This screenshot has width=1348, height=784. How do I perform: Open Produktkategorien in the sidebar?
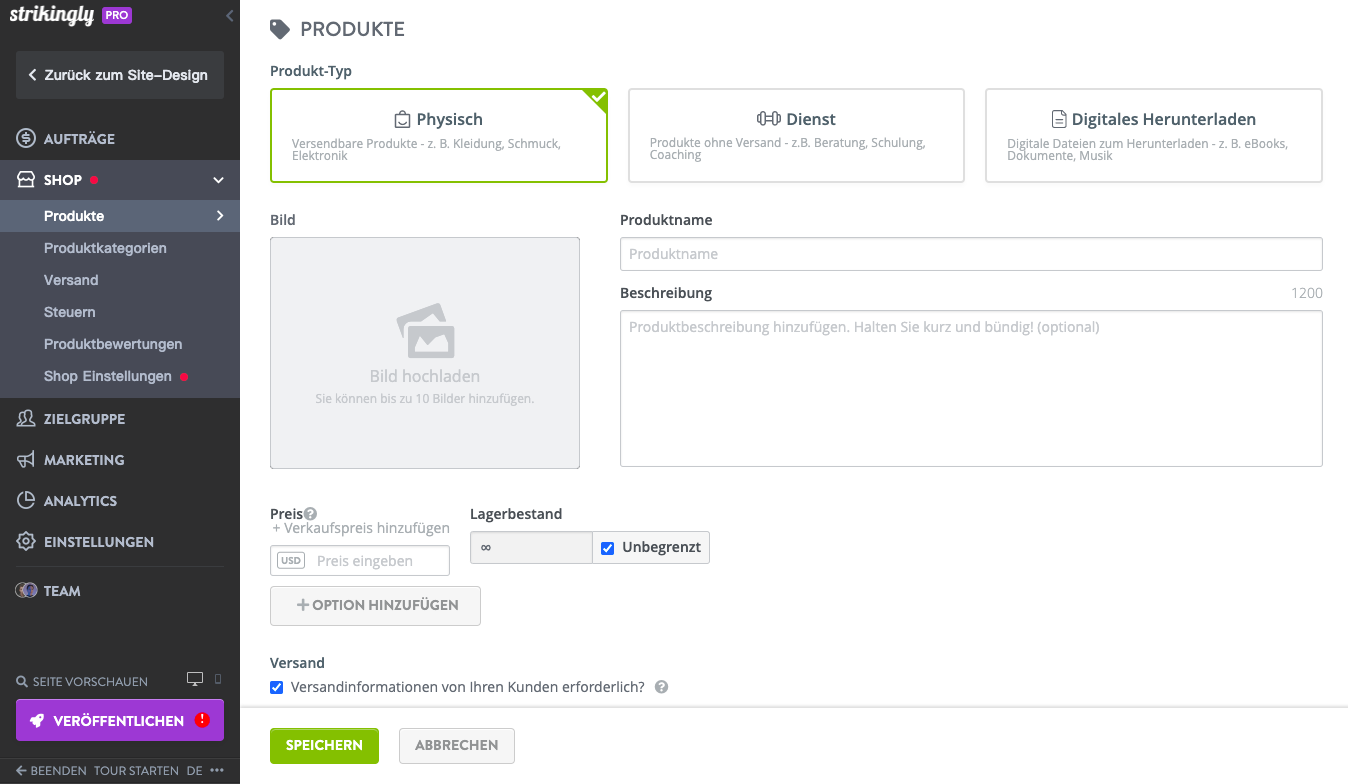105,248
